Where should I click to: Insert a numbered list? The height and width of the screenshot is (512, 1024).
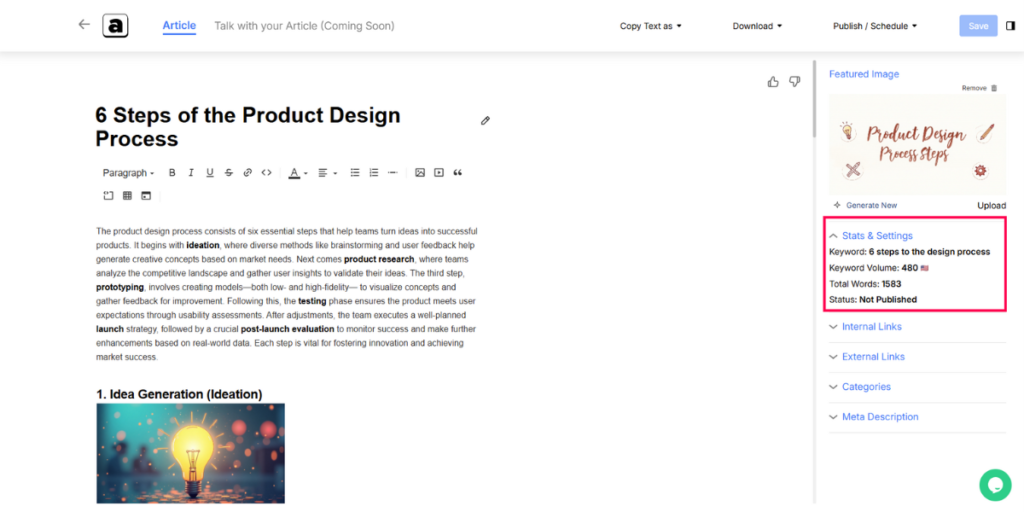[x=374, y=173]
